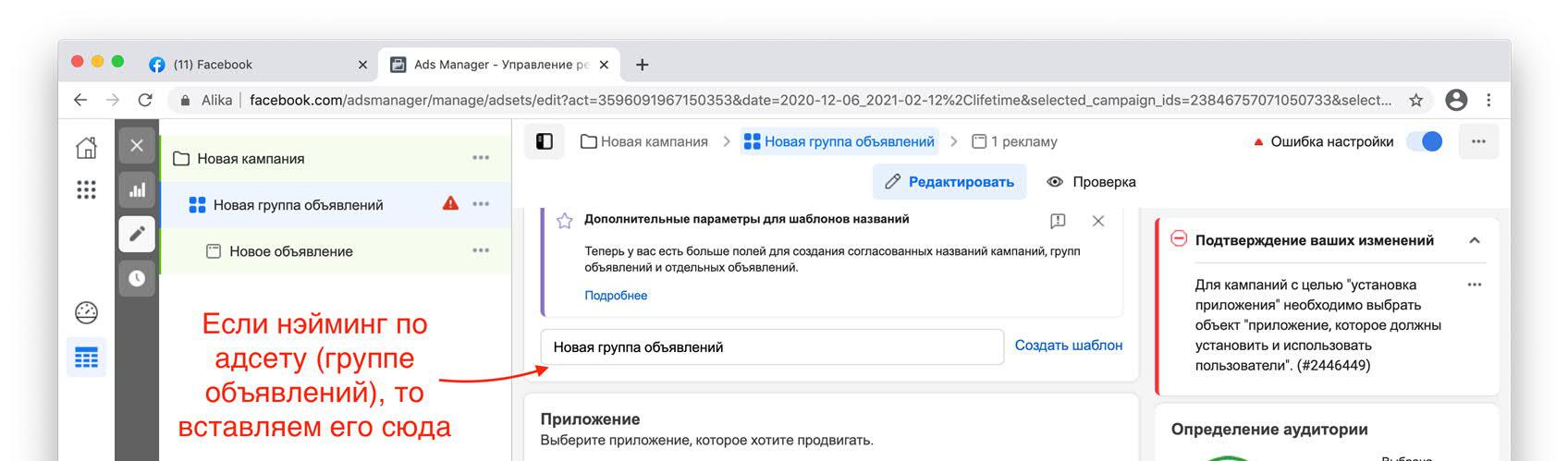Toggle the side panel layout icon
The image size is (1568, 461).
click(545, 141)
